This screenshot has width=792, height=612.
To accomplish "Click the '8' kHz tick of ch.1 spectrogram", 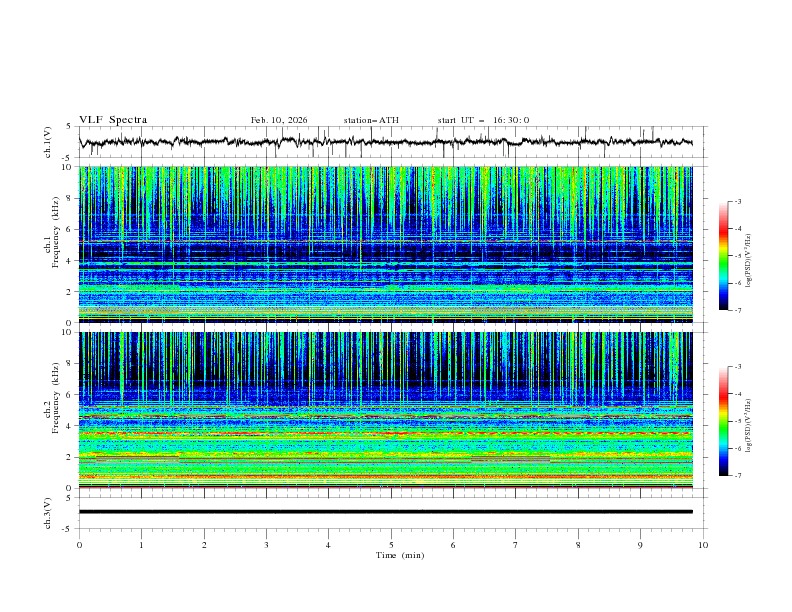I will tap(71, 198).
